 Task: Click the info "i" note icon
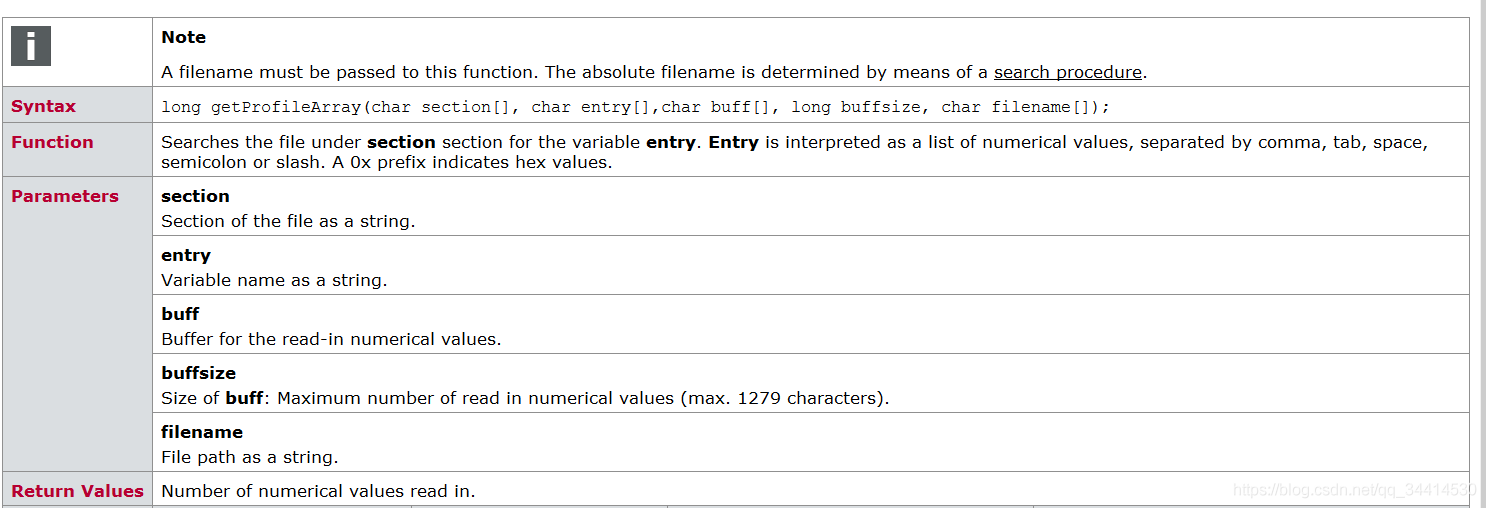(31, 46)
